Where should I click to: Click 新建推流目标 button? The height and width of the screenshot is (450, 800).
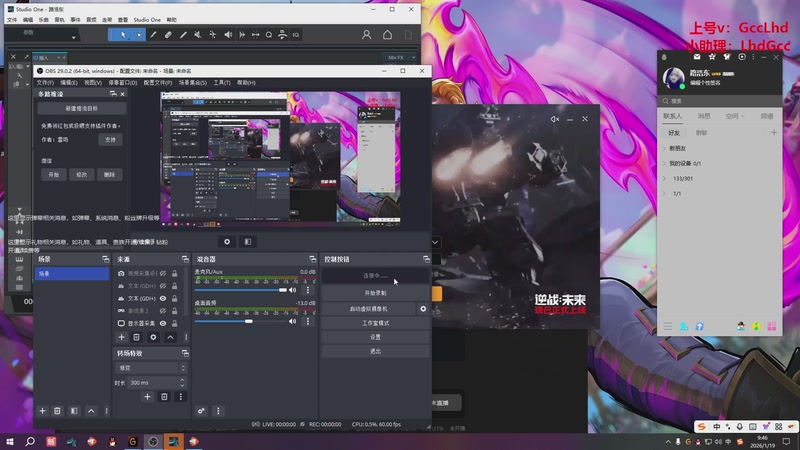[x=81, y=108]
